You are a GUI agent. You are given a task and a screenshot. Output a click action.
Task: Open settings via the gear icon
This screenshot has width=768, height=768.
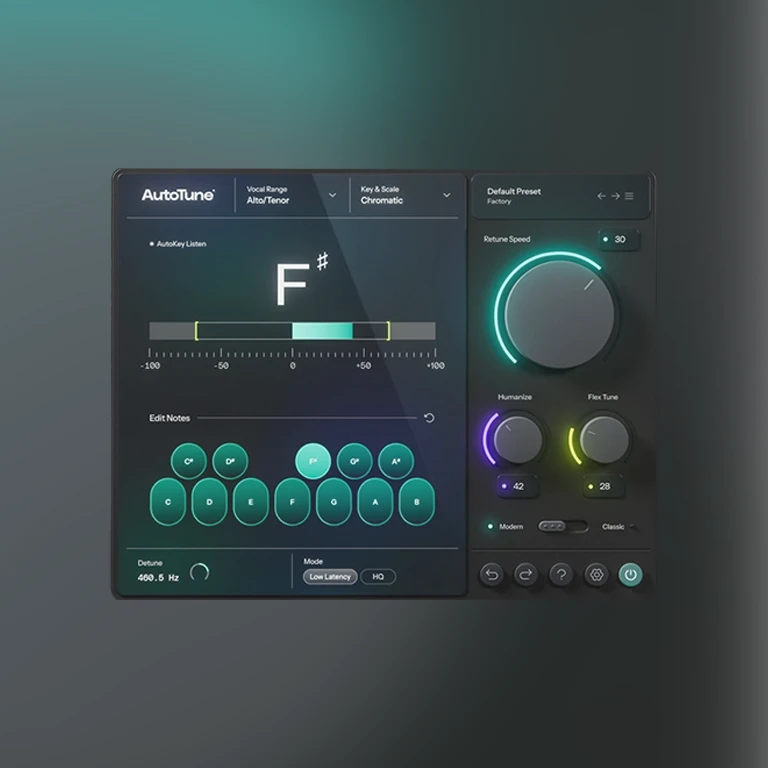pyautogui.click(x=596, y=574)
